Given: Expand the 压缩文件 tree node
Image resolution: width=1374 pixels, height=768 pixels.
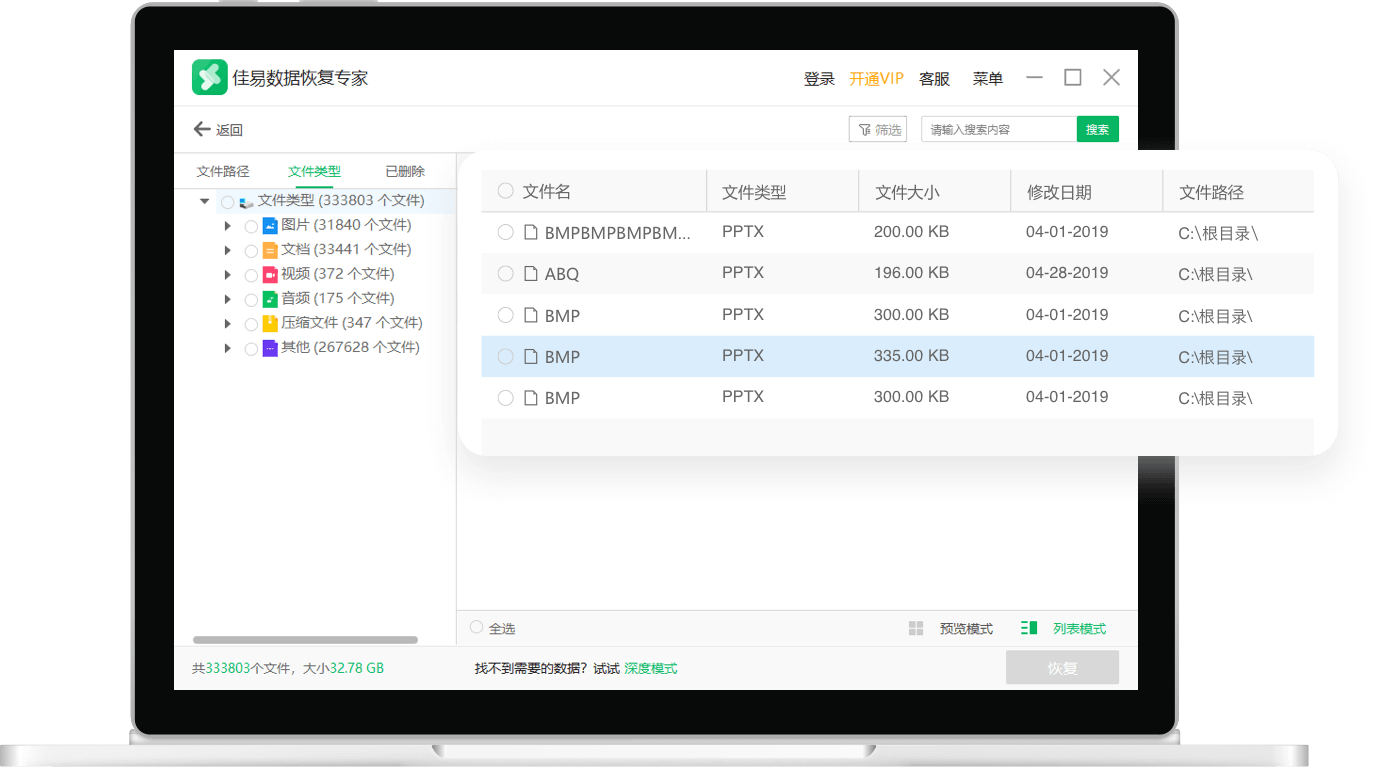Looking at the screenshot, I should (x=227, y=323).
